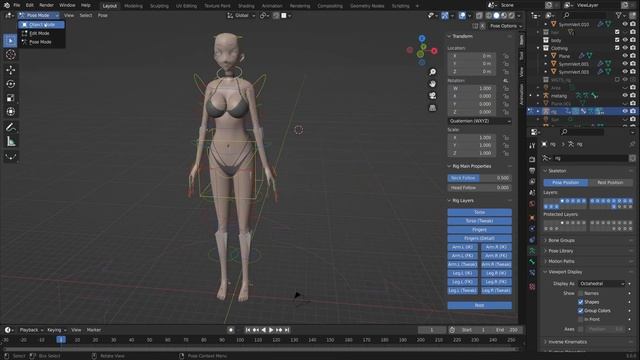
Task: Select the Rest Position button
Action: [611, 182]
